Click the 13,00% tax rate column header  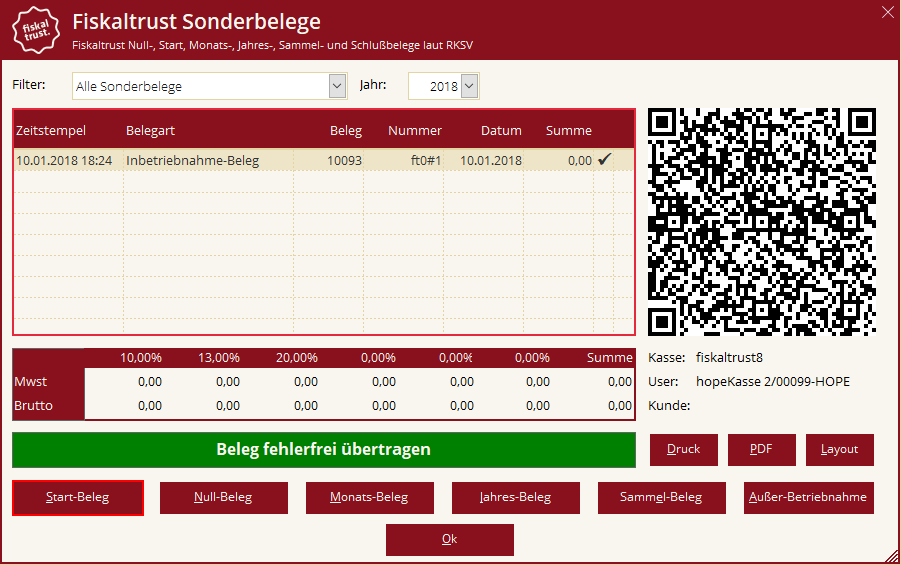pyautogui.click(x=219, y=358)
